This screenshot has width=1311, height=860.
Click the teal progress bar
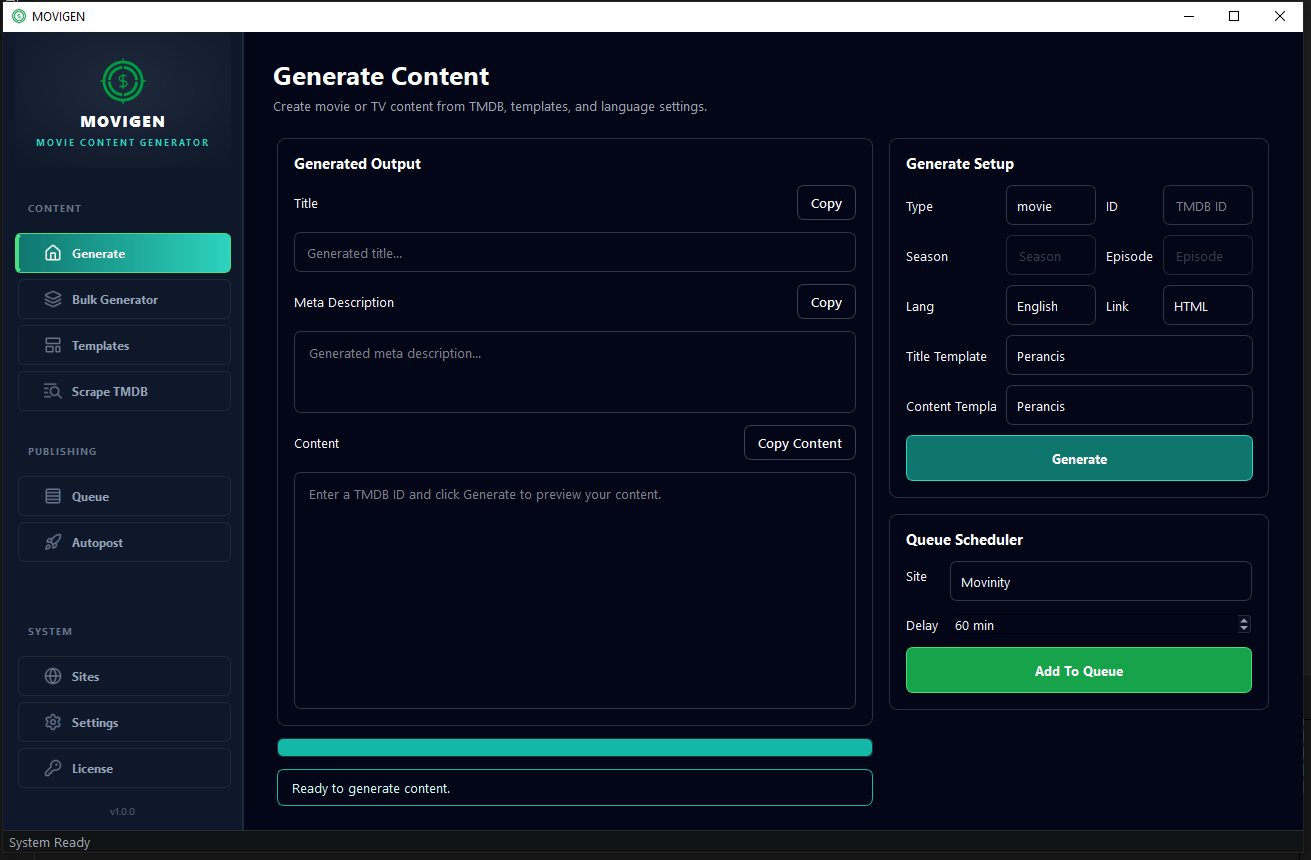point(575,747)
